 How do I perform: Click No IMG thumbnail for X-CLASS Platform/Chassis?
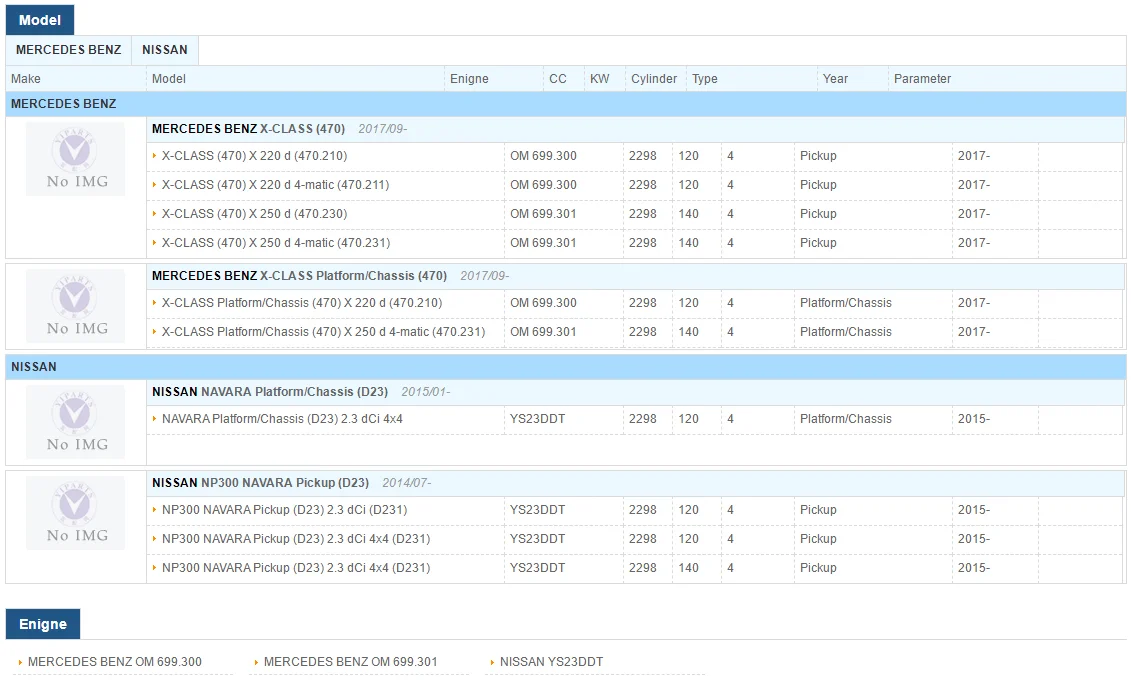pyautogui.click(x=75, y=306)
